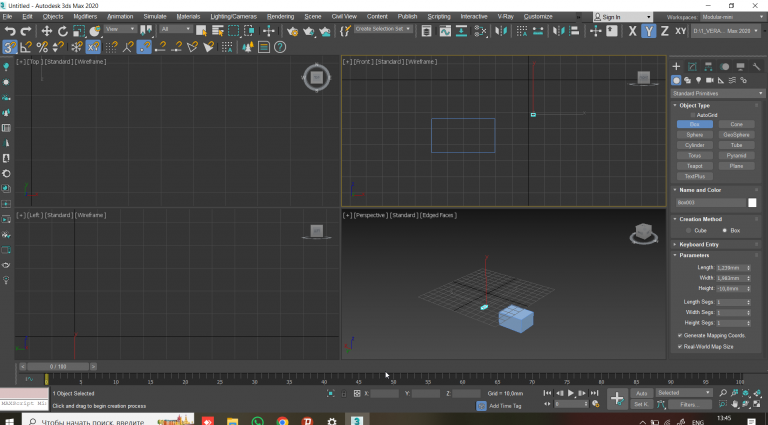Click the Pyramid primitive button
Image resolution: width=768 pixels, height=425 pixels.
(736, 156)
